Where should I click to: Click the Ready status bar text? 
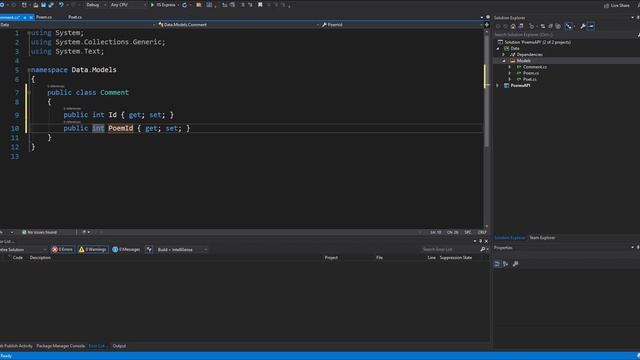tap(6, 356)
